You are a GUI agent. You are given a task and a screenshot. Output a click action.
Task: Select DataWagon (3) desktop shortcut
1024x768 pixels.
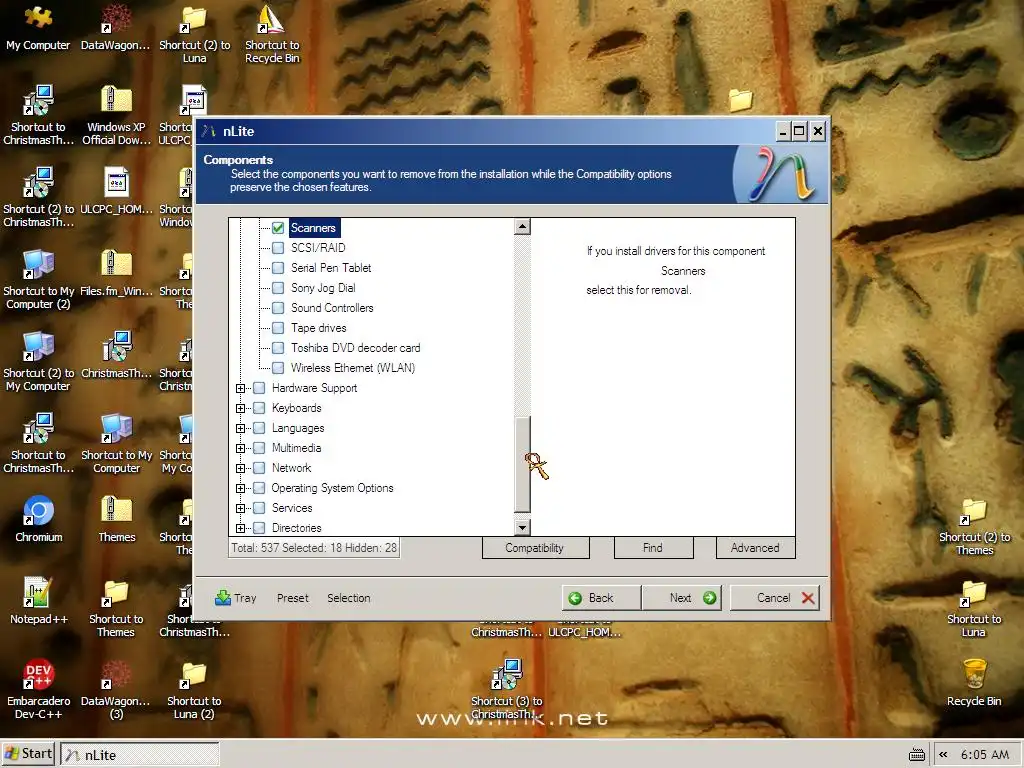(116, 690)
